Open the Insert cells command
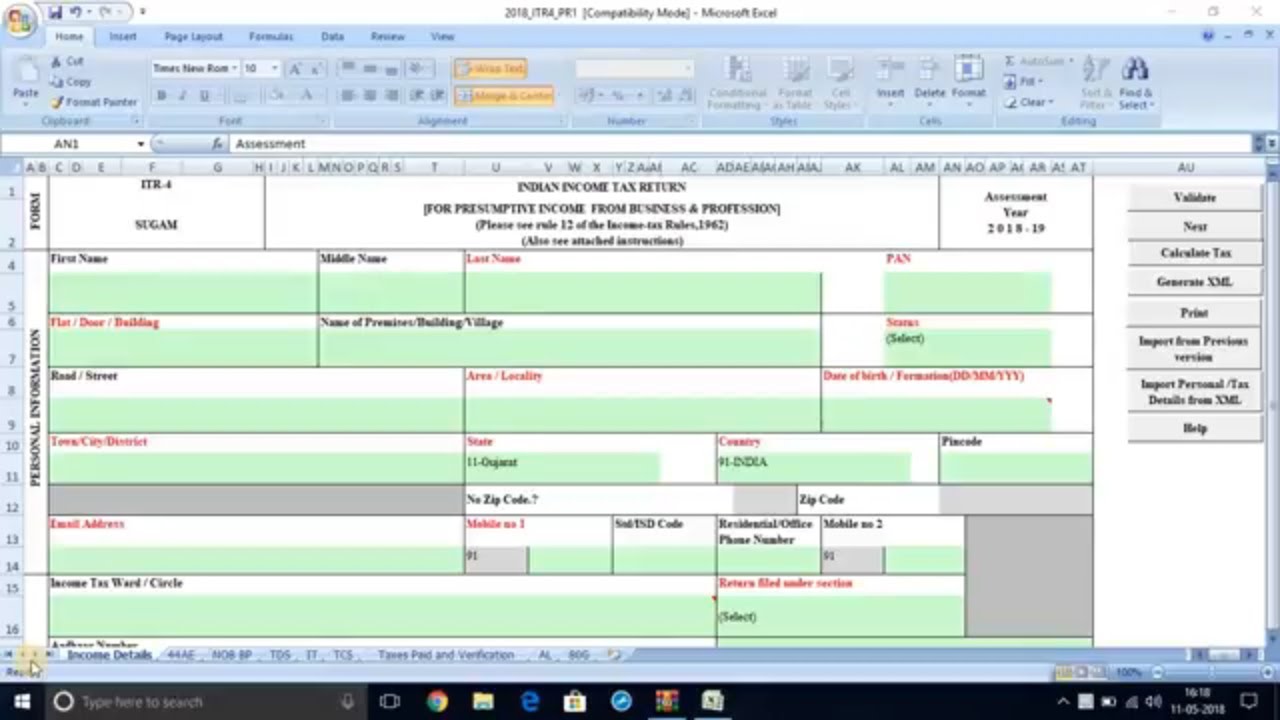Image resolution: width=1280 pixels, height=720 pixels. click(890, 80)
